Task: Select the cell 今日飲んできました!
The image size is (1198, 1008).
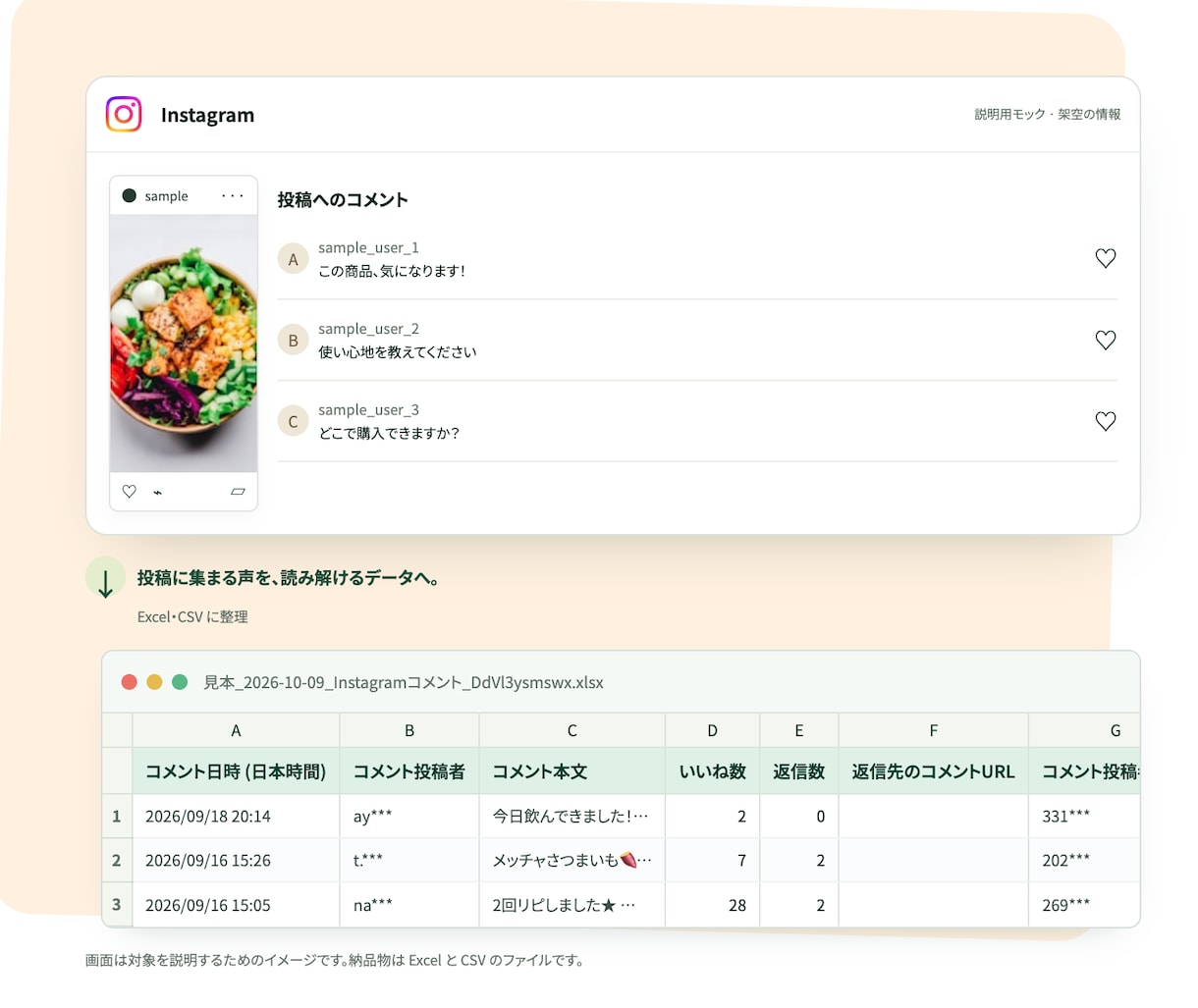Action: pyautogui.click(x=572, y=816)
